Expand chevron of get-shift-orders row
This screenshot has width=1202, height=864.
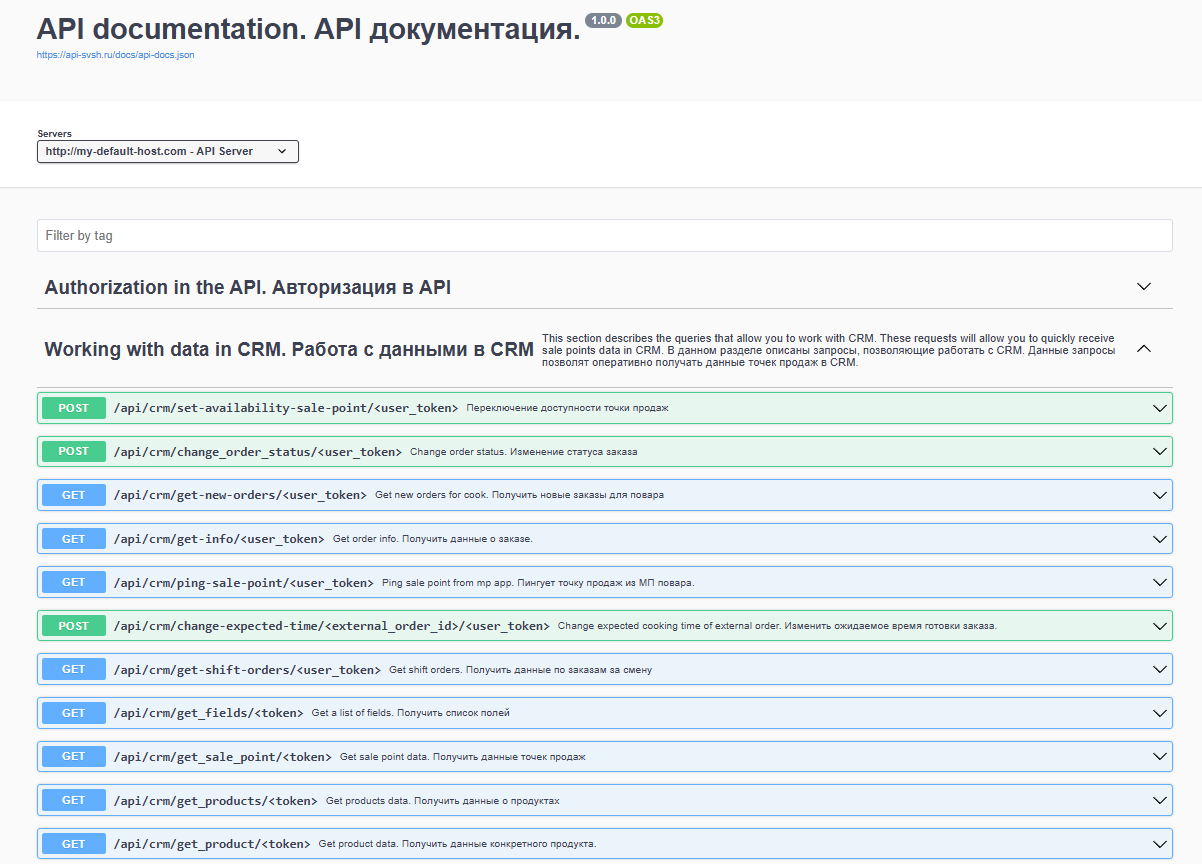(1160, 670)
